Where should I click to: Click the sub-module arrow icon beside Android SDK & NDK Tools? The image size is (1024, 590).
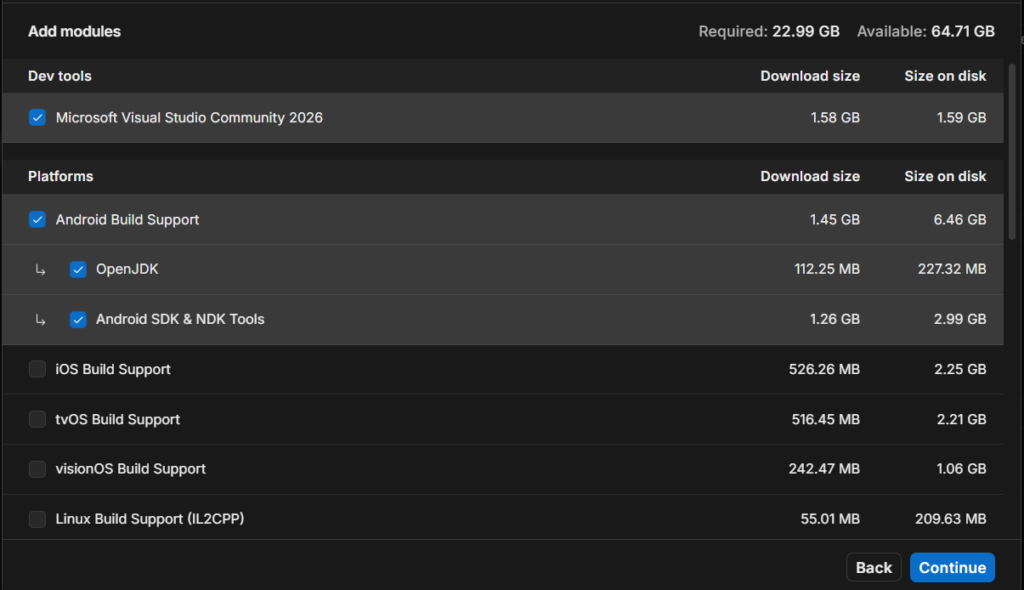[40, 320]
